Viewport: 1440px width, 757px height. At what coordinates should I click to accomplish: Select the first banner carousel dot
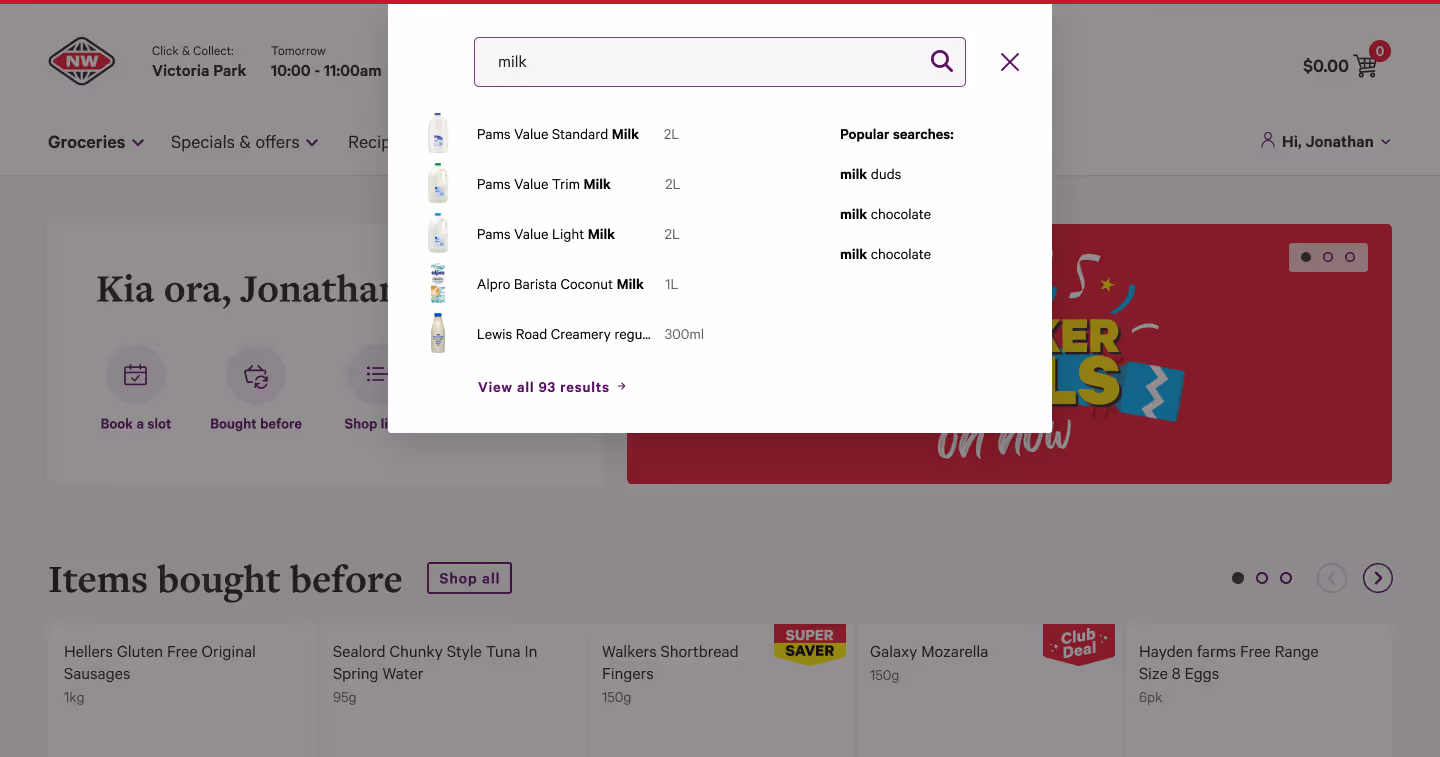(1306, 257)
